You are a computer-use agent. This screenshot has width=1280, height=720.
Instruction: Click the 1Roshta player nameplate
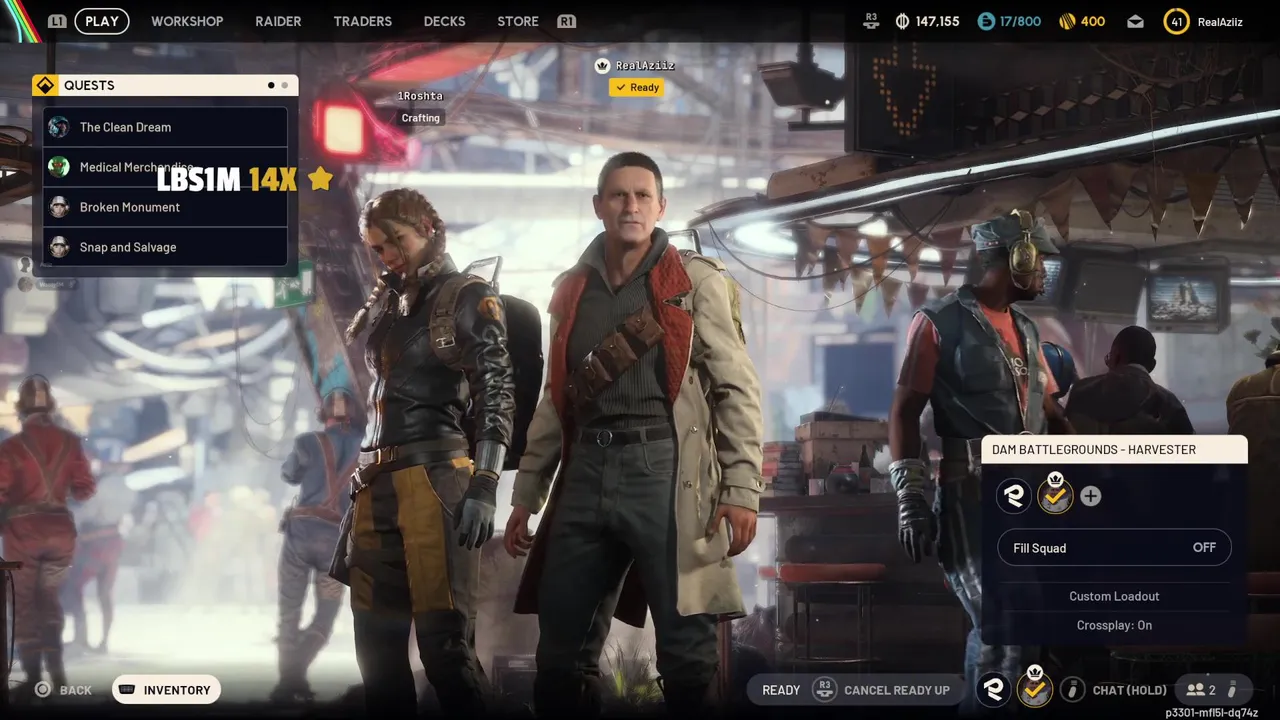(420, 96)
